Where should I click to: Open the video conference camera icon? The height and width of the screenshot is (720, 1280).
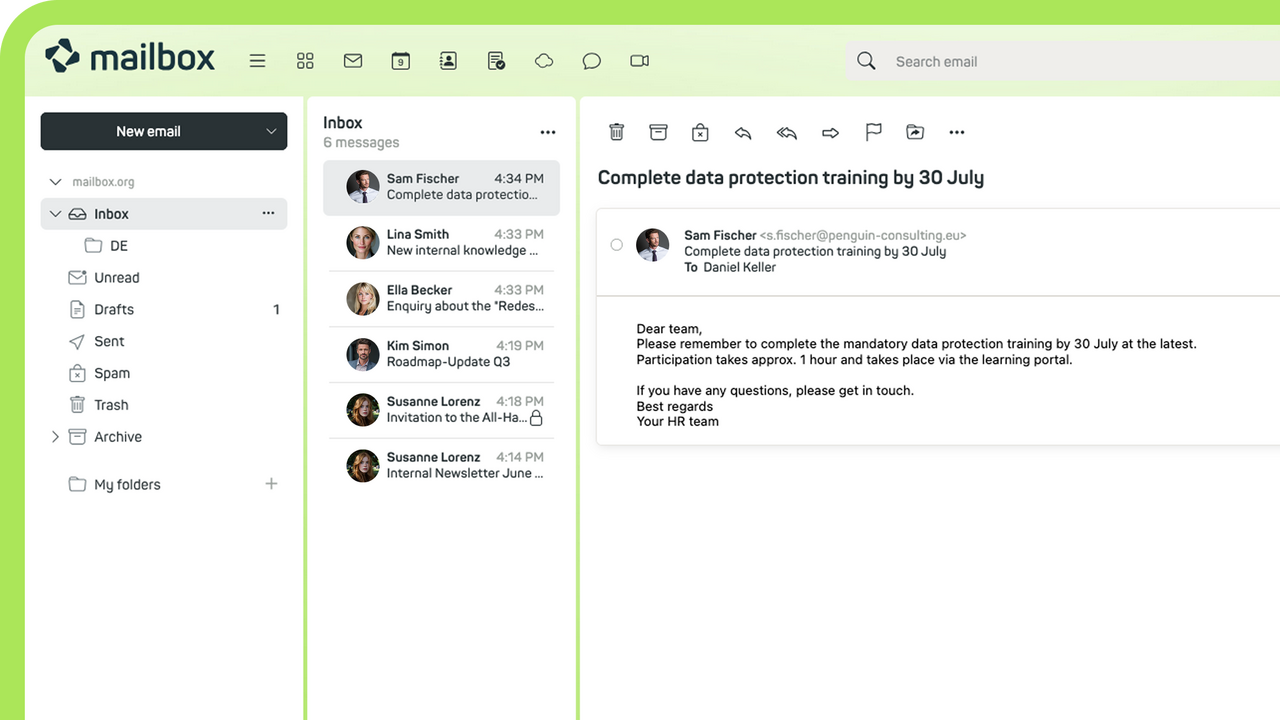pos(640,61)
